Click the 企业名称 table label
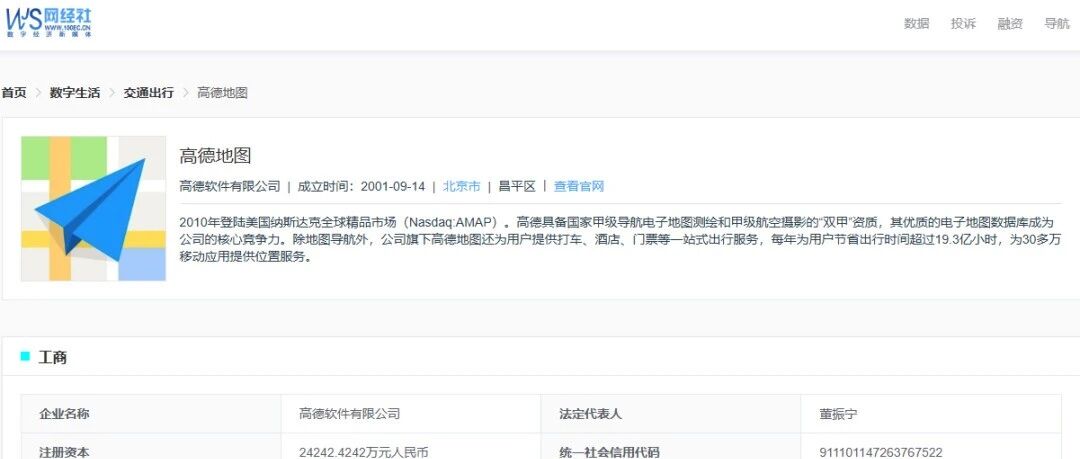This screenshot has width=1080, height=459. tap(64, 414)
